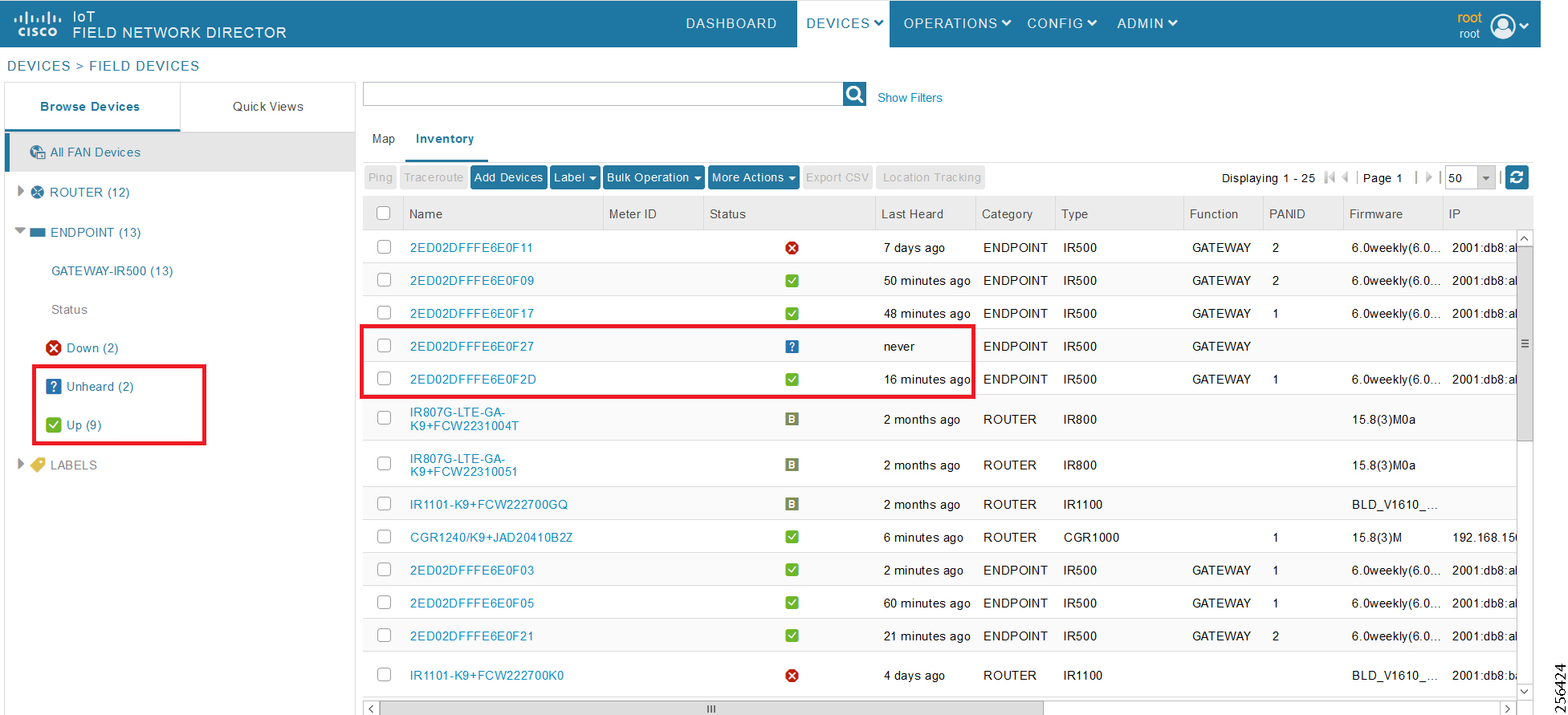Collapse the ENDPOINT tree node arrow

(x=21, y=231)
